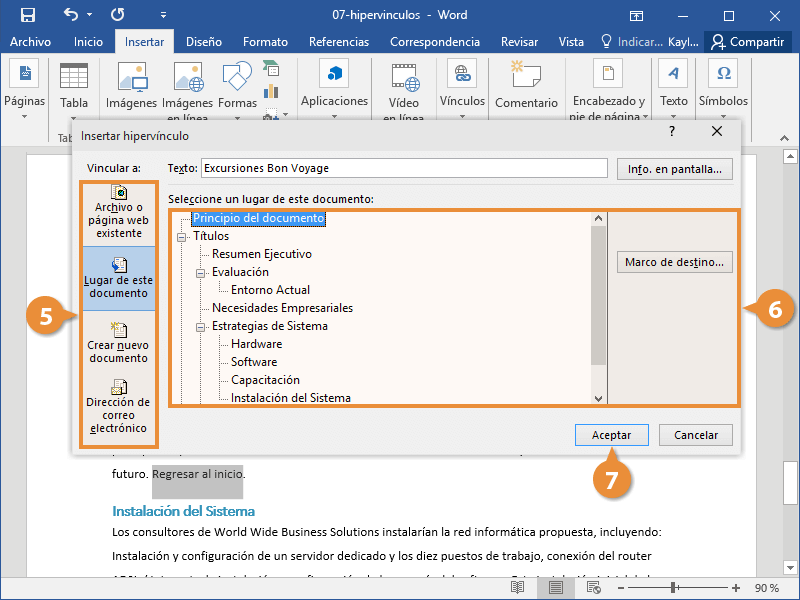
Task: Click zoom in plus button
Action: [735, 588]
